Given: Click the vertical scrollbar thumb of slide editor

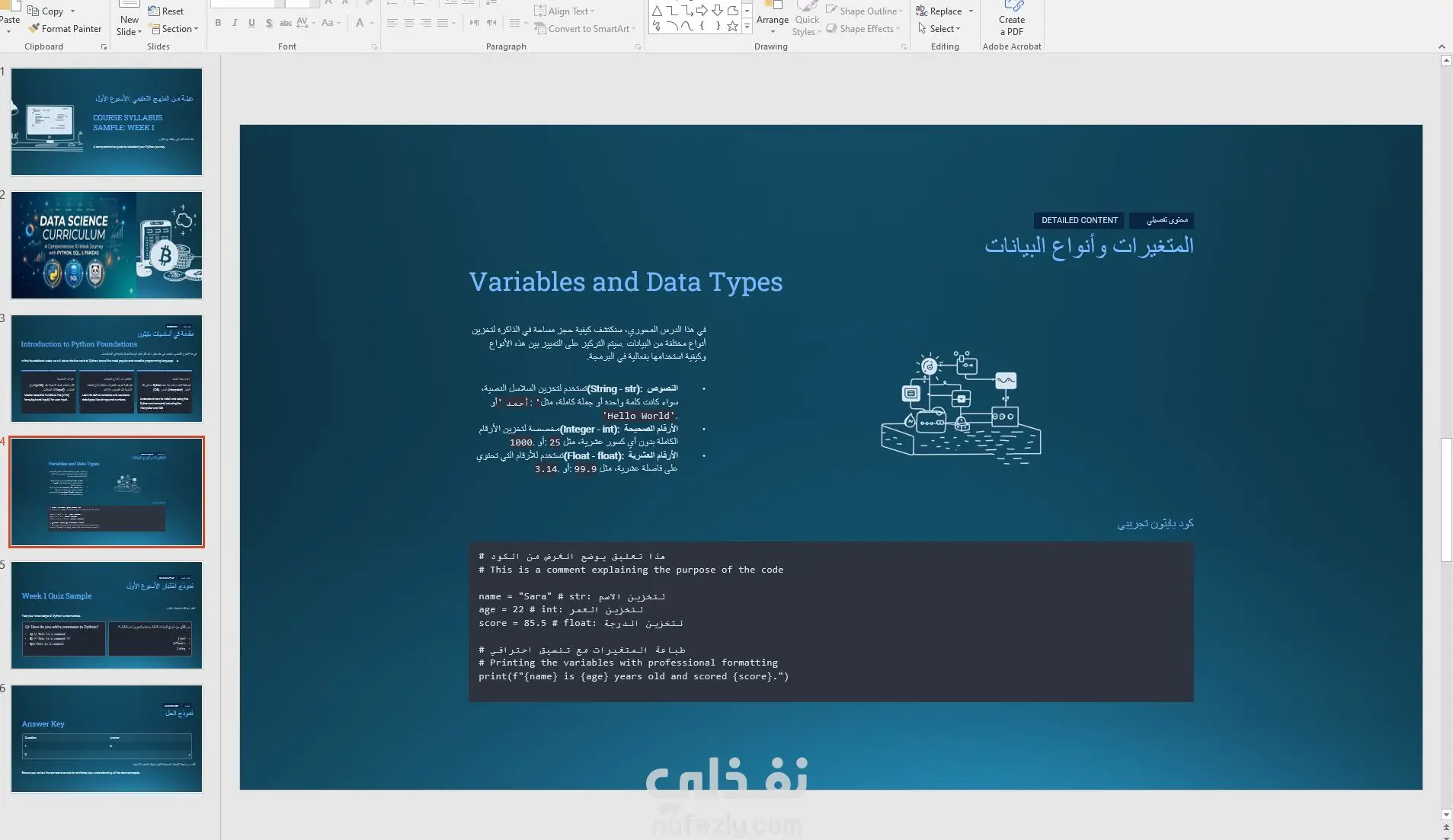Looking at the screenshot, I should pos(1446,500).
